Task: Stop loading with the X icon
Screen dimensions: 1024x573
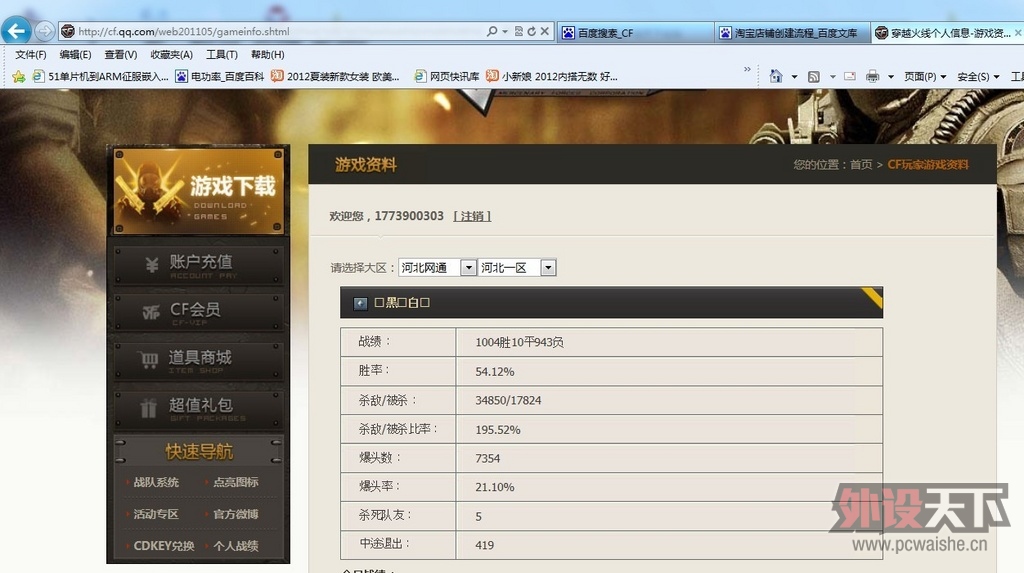Action: (544, 31)
